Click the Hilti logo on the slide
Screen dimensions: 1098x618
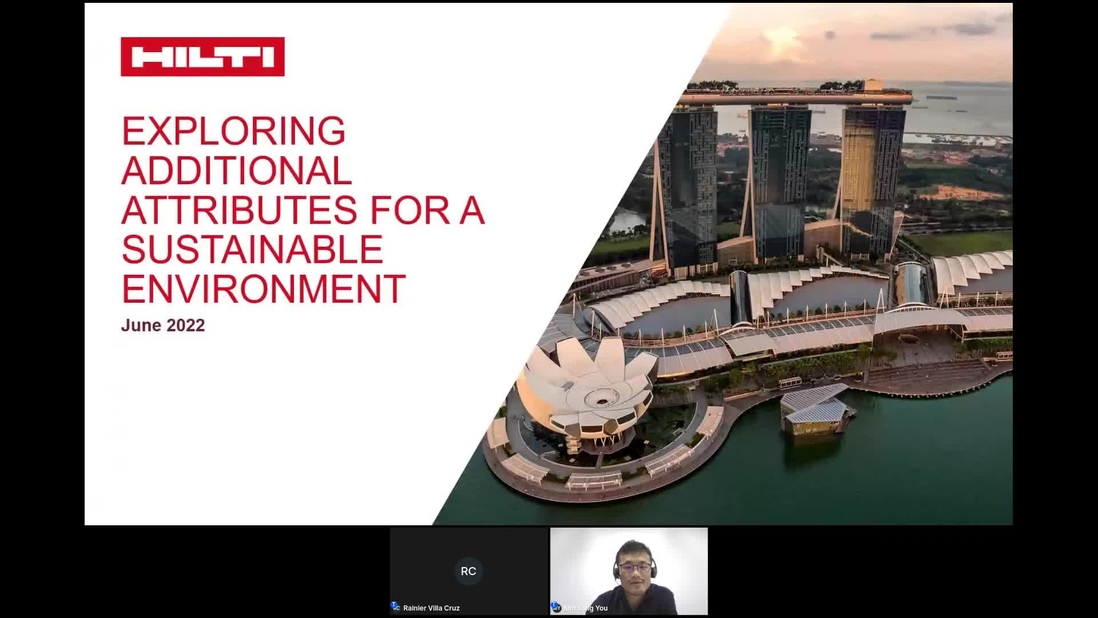pyautogui.click(x=202, y=57)
